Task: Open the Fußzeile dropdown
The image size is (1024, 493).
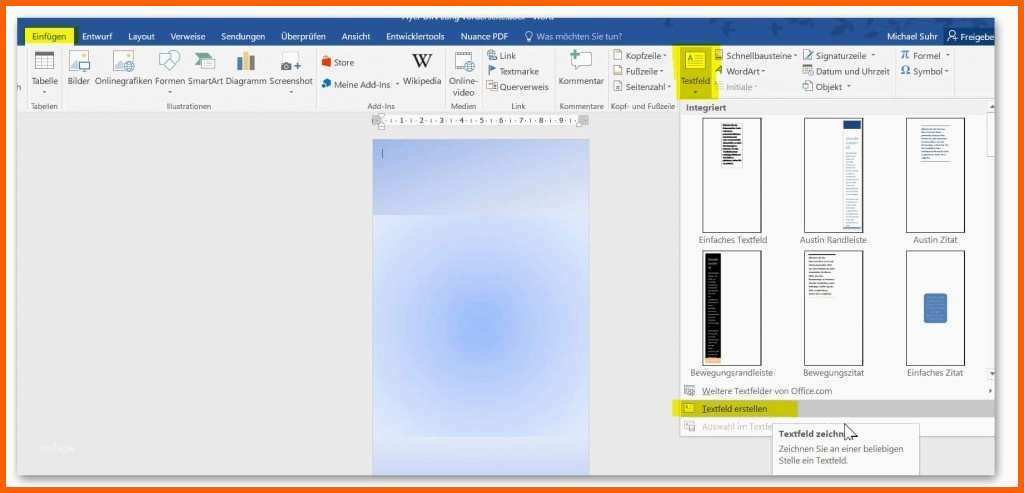Action: 639,71
